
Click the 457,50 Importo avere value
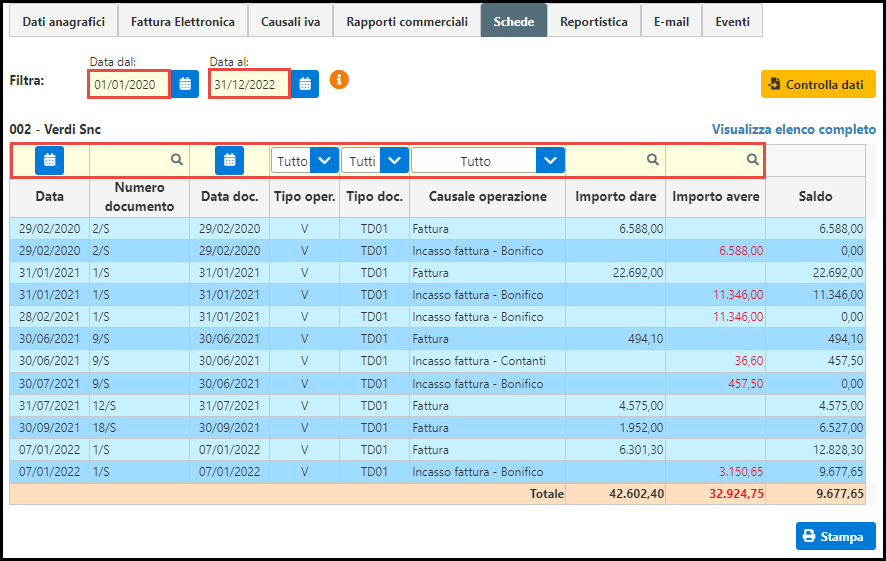745,384
